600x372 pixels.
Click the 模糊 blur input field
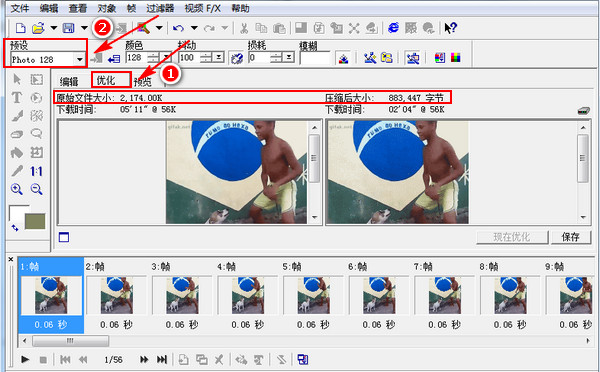click(315, 58)
